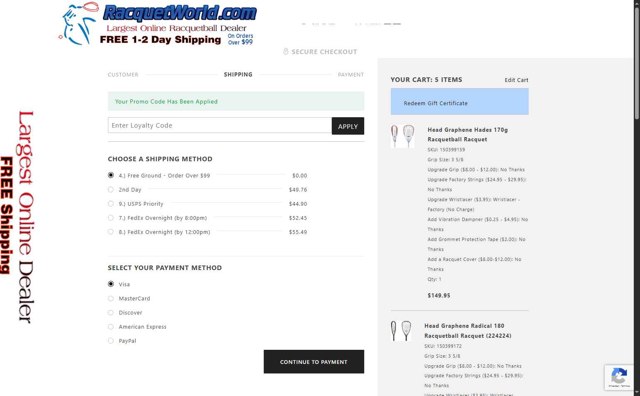The height and width of the screenshot is (396, 640).
Task: Click Redeem Gift Certificate banner
Action: [x=460, y=102]
